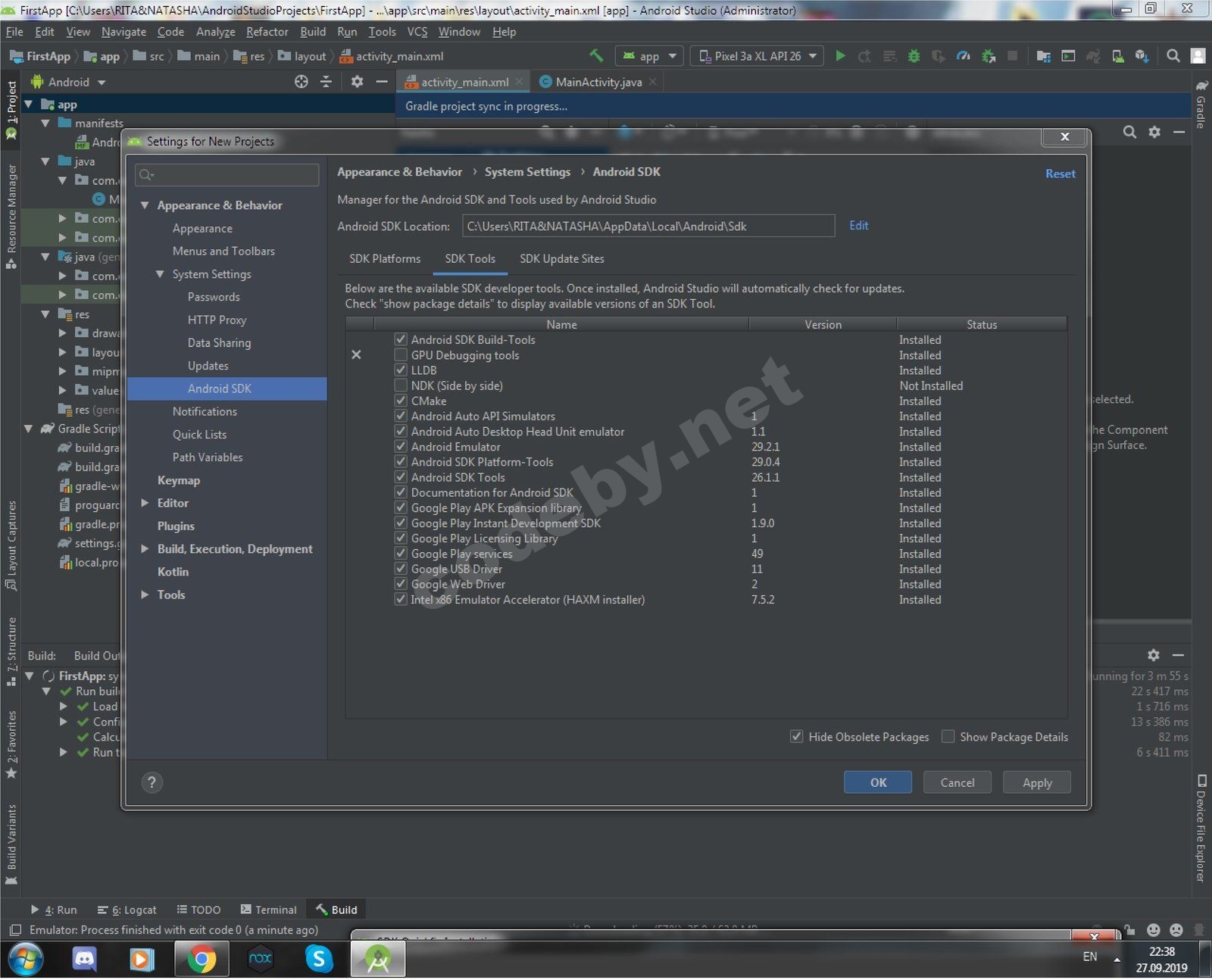This screenshot has width=1212, height=980.
Task: Hide the Project panel with the minus icon
Action: (382, 82)
